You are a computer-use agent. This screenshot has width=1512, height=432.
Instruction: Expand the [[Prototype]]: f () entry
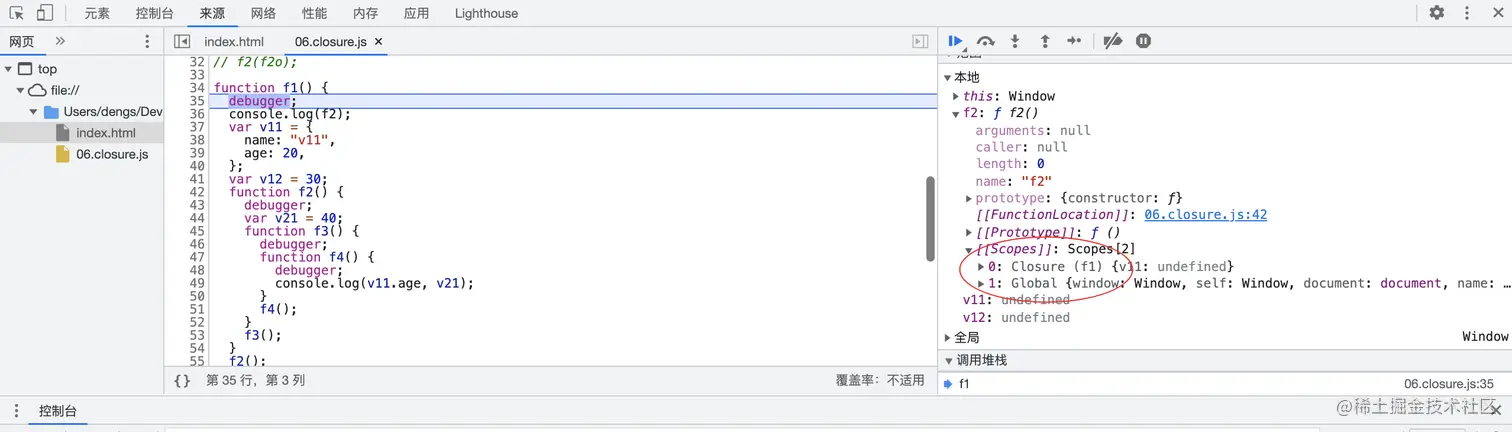969,232
